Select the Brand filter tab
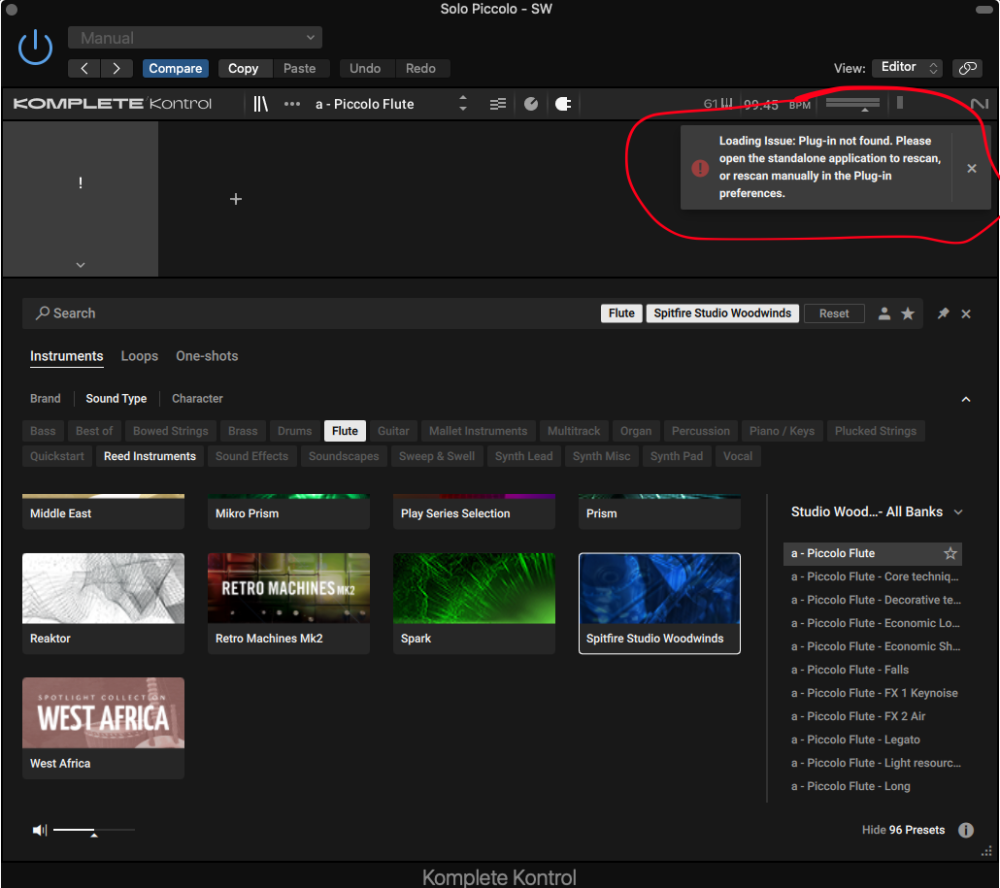 pos(45,399)
